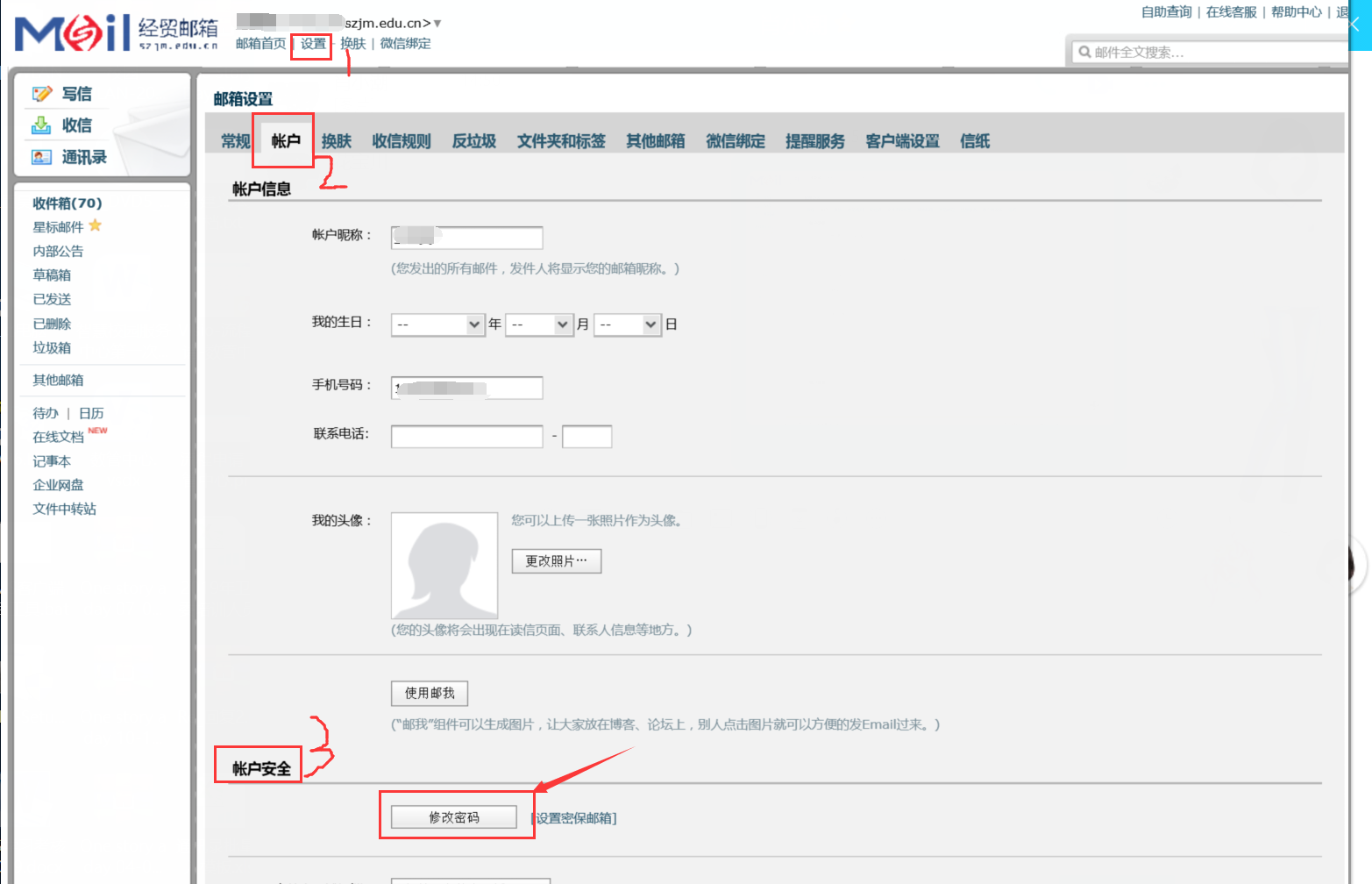The image size is (1372, 884).
Task: Open the 通讯录 contacts icon
Action: (40, 157)
